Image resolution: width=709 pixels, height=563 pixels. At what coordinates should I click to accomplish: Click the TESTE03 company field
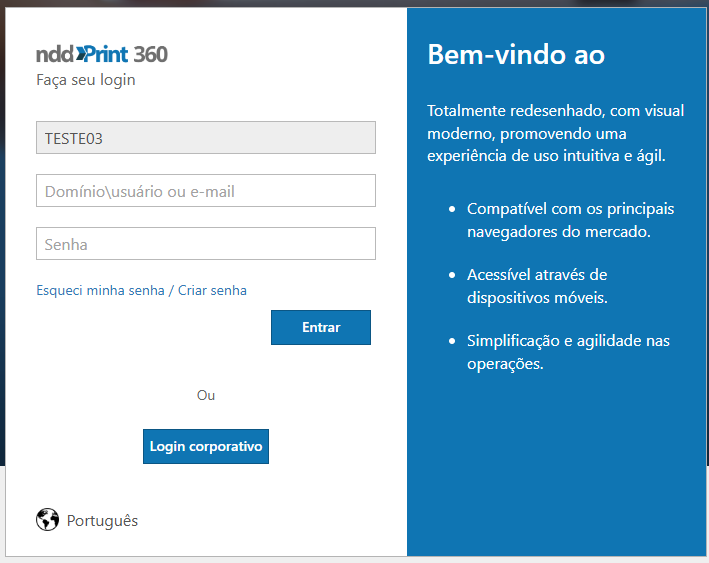205,138
